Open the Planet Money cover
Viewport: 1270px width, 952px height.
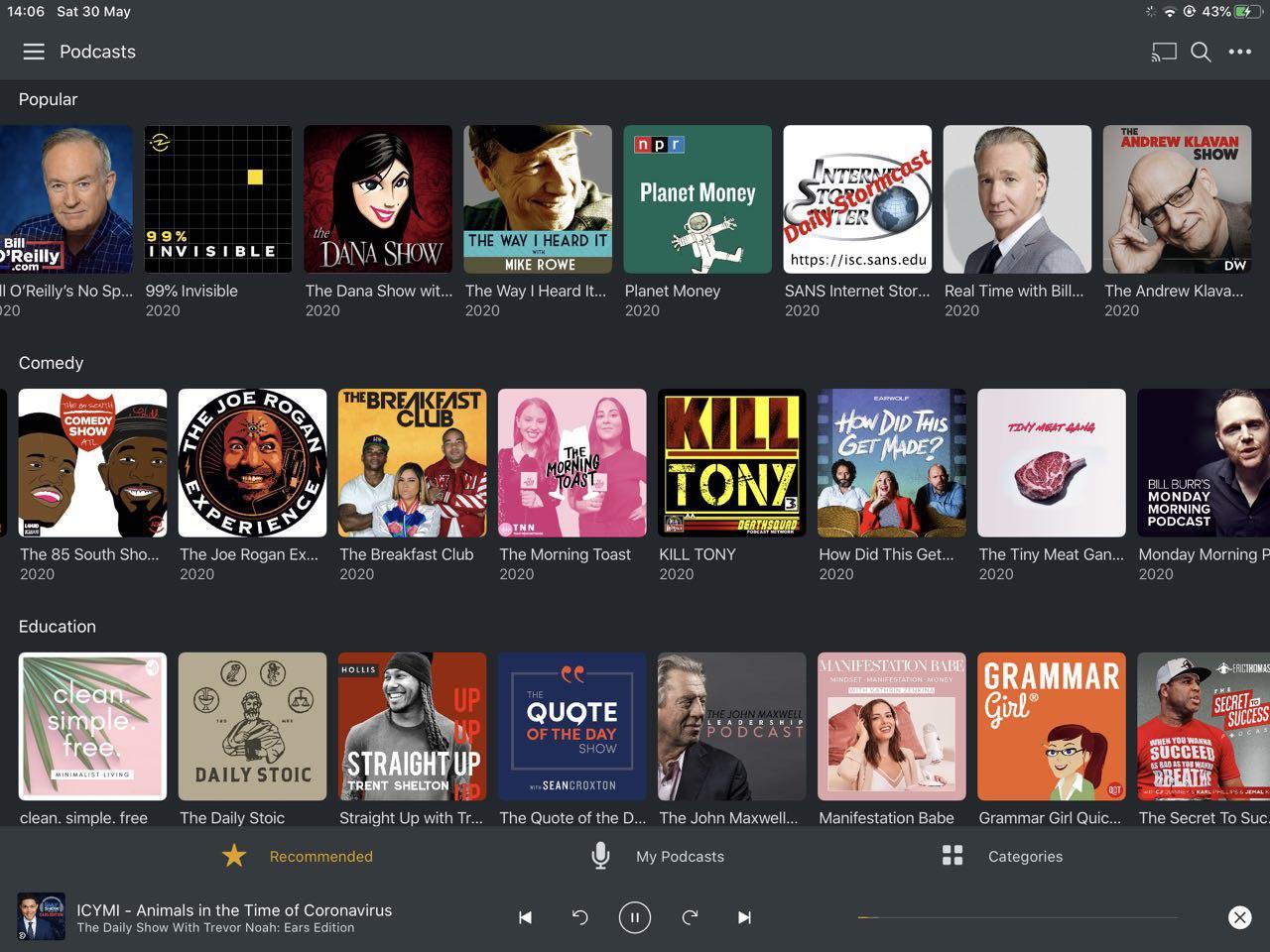698,199
